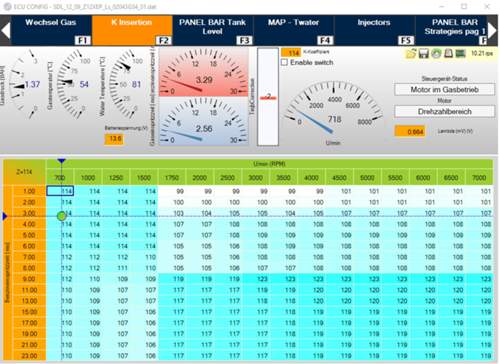Screen dimensions: 500x364
Task: Click the orange lambda field showing 0.664
Action: coord(410,131)
